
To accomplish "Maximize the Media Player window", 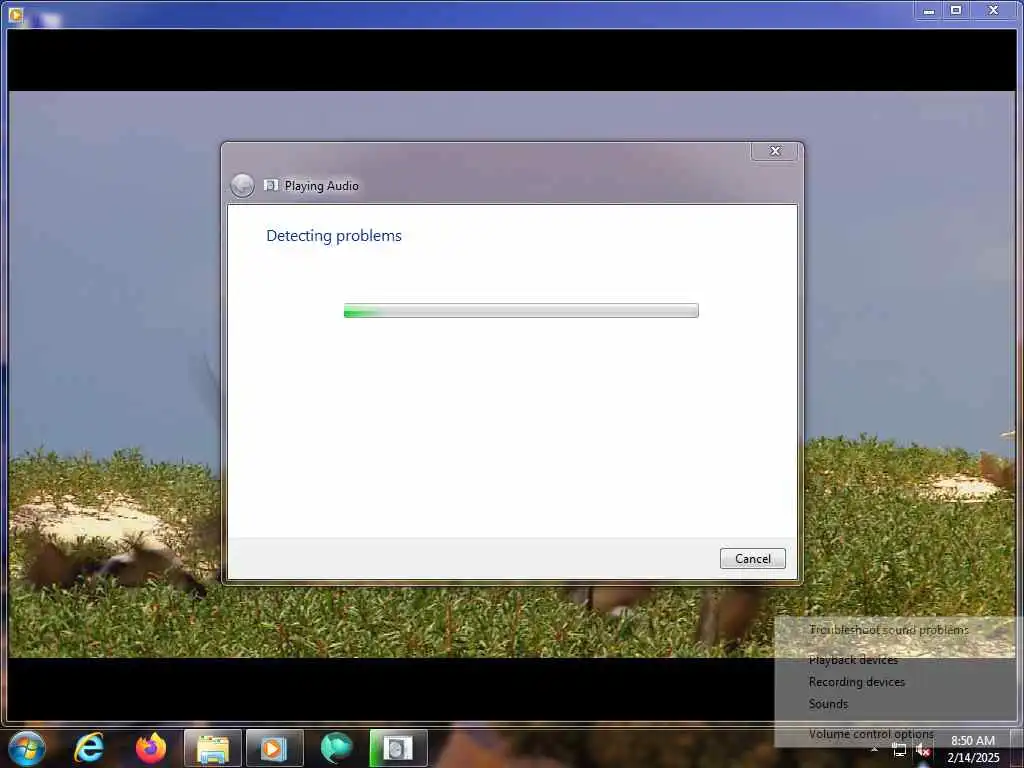I will point(956,10).
